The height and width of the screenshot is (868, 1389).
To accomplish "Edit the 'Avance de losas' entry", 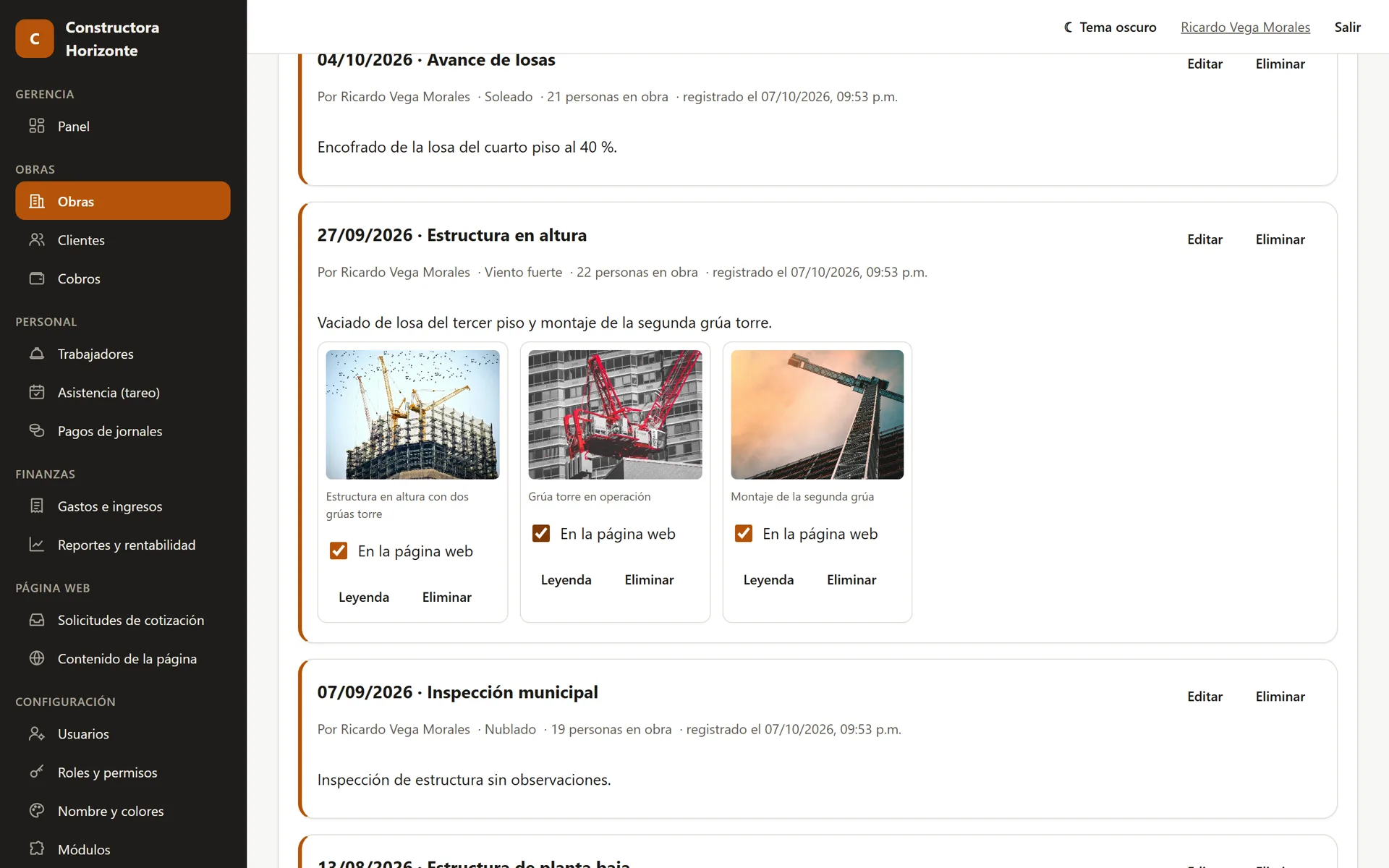I will pyautogui.click(x=1205, y=64).
